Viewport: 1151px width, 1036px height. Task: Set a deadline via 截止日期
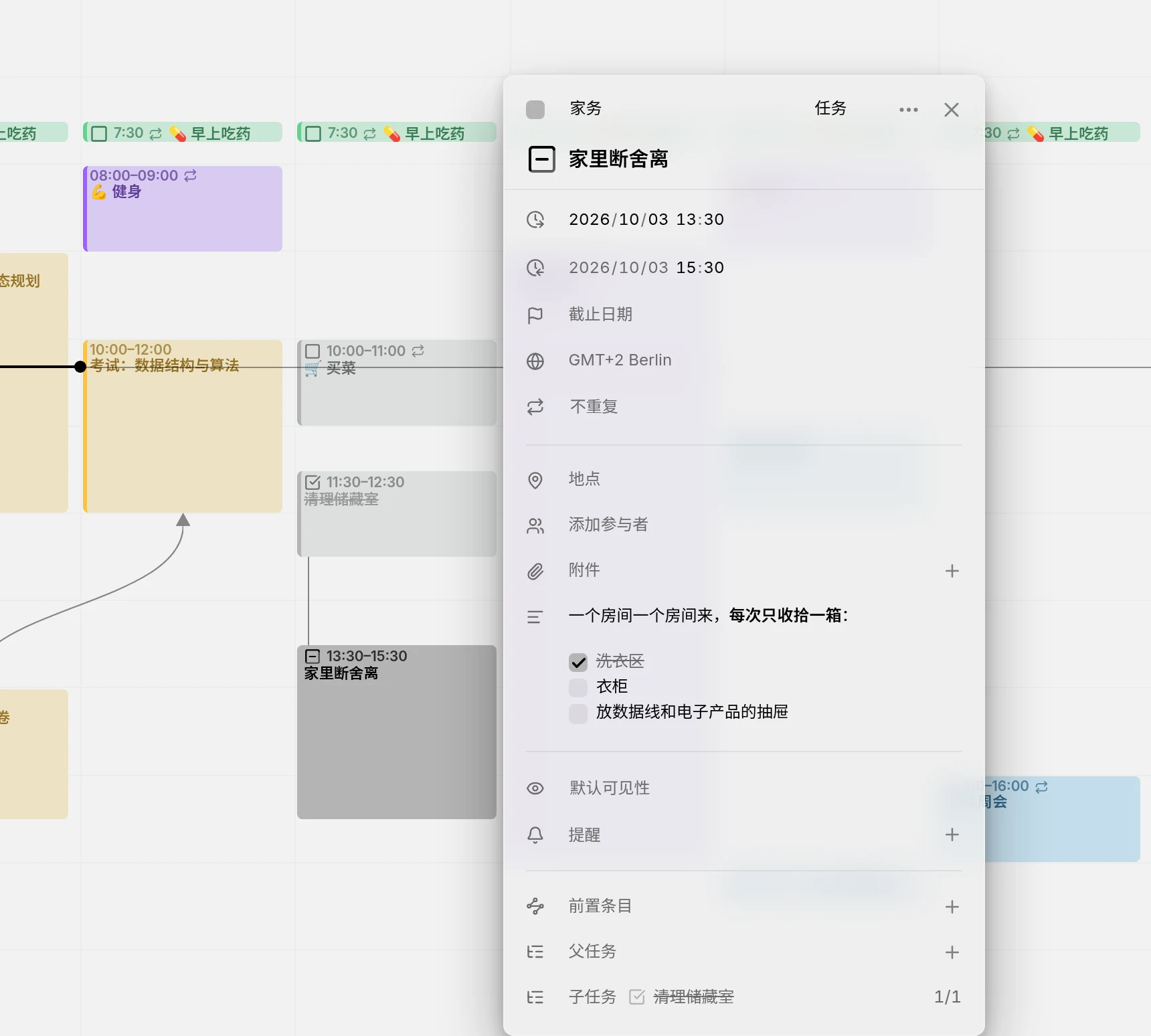(600, 315)
